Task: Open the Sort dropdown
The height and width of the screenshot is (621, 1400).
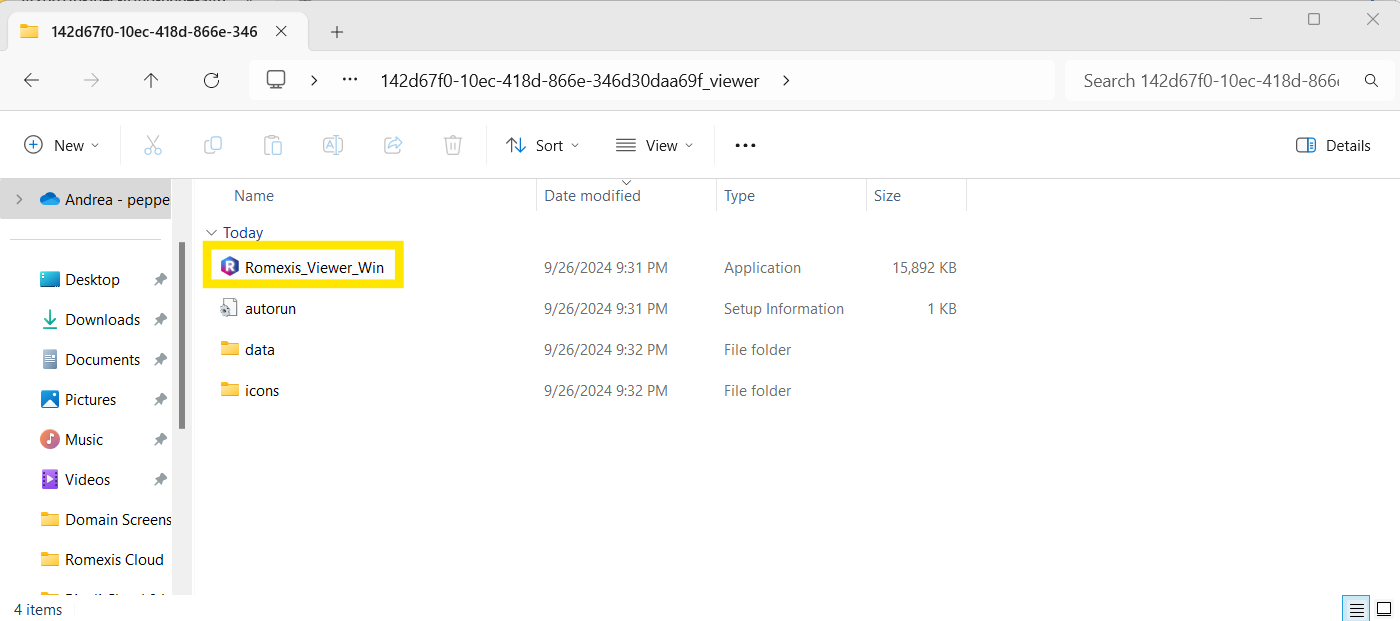Action: pyautogui.click(x=543, y=145)
